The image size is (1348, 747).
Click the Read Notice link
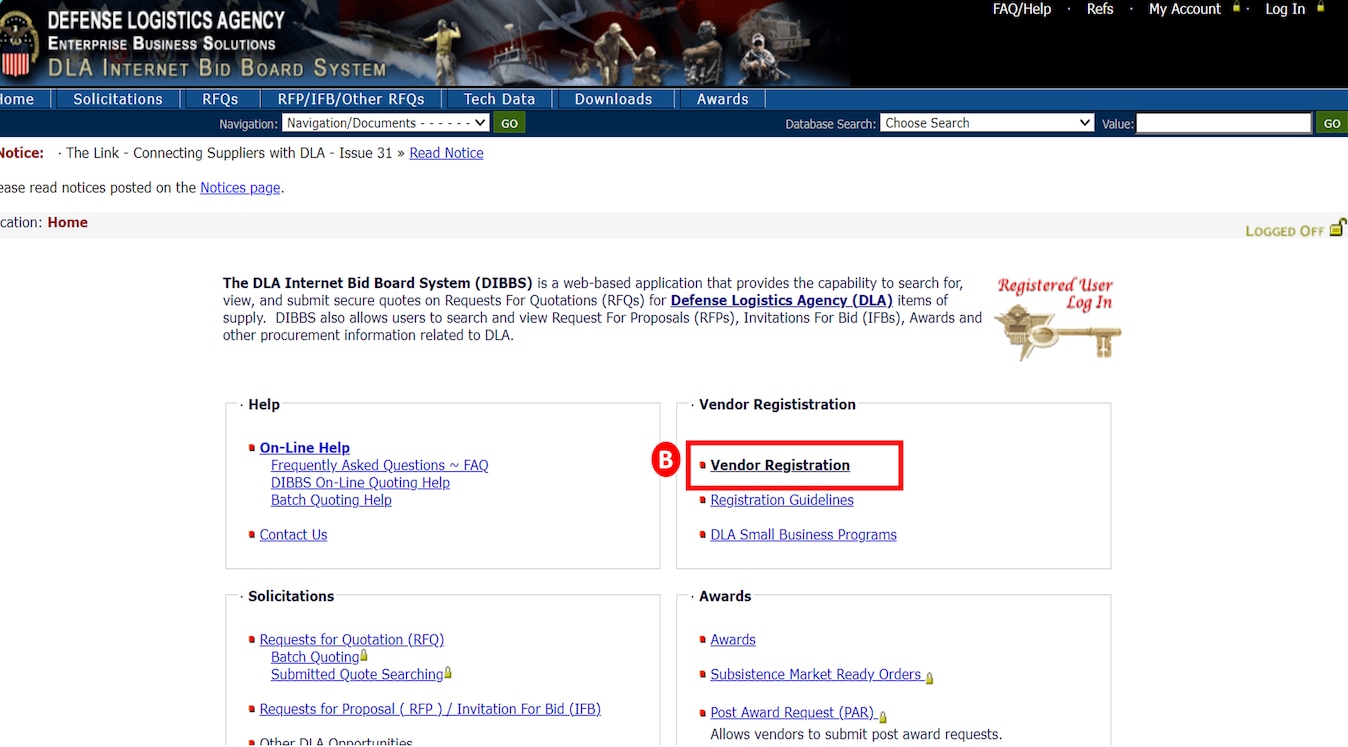[446, 153]
